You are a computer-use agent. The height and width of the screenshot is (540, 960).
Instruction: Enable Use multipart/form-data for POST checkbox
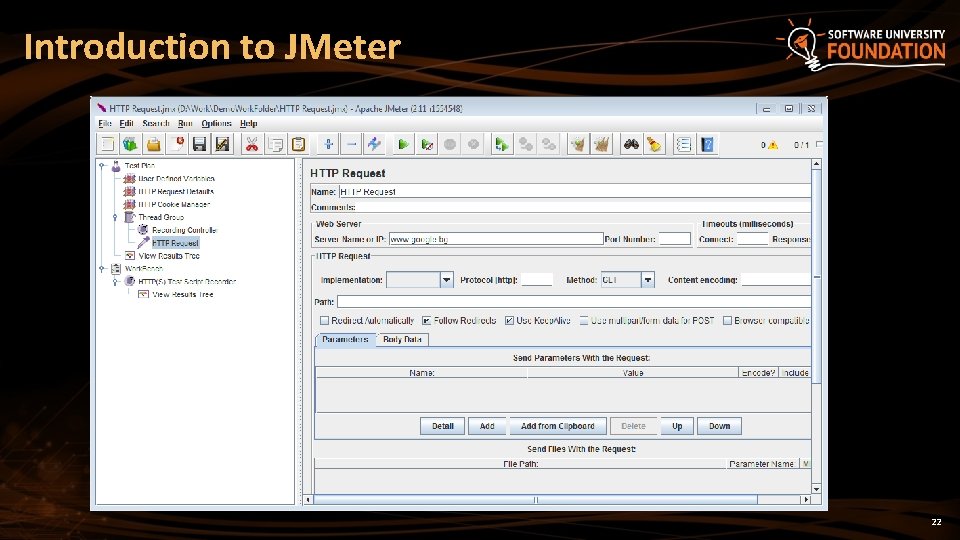584,320
